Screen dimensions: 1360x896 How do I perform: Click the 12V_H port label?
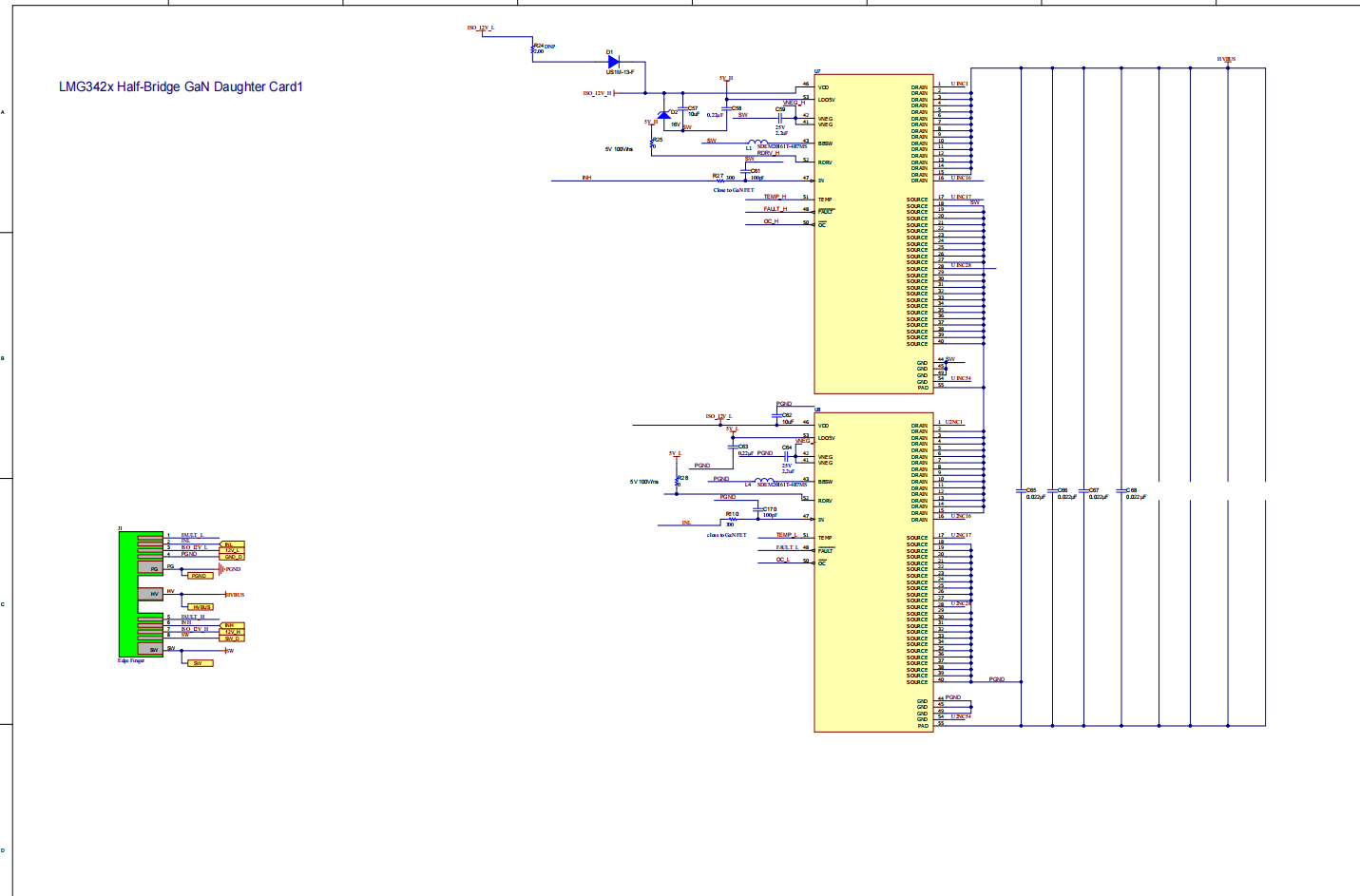click(x=232, y=632)
